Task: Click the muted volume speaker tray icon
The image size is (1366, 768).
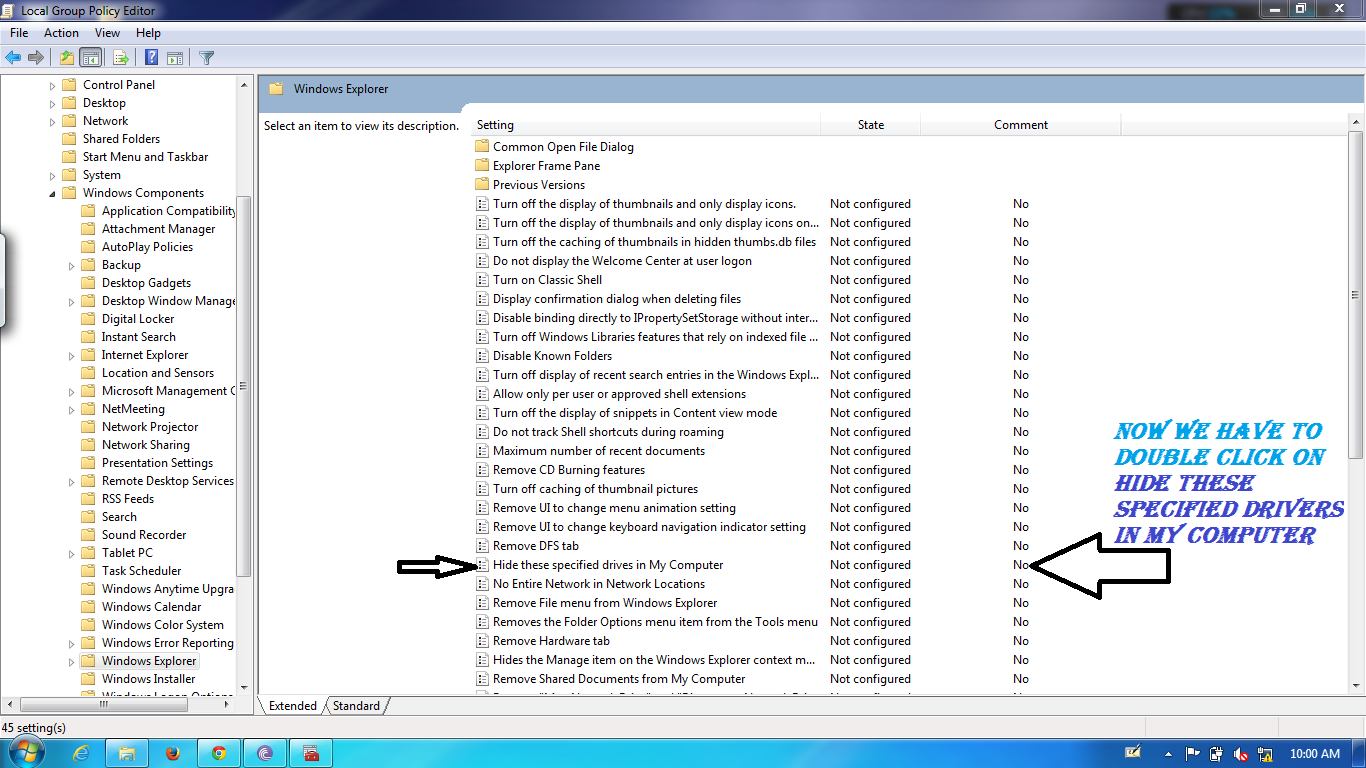Action: pos(1241,754)
